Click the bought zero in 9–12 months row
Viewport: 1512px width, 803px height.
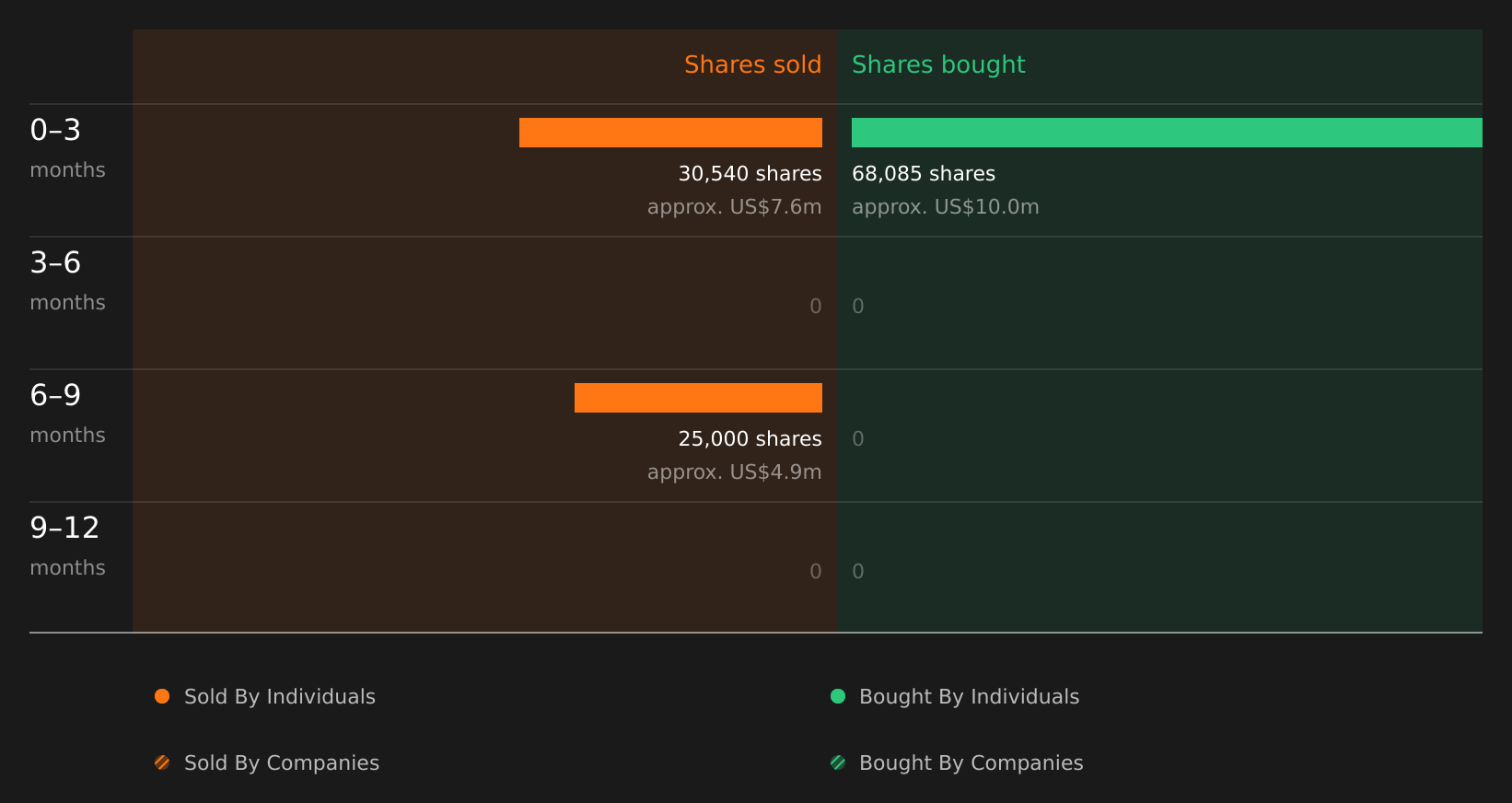pyautogui.click(x=858, y=572)
